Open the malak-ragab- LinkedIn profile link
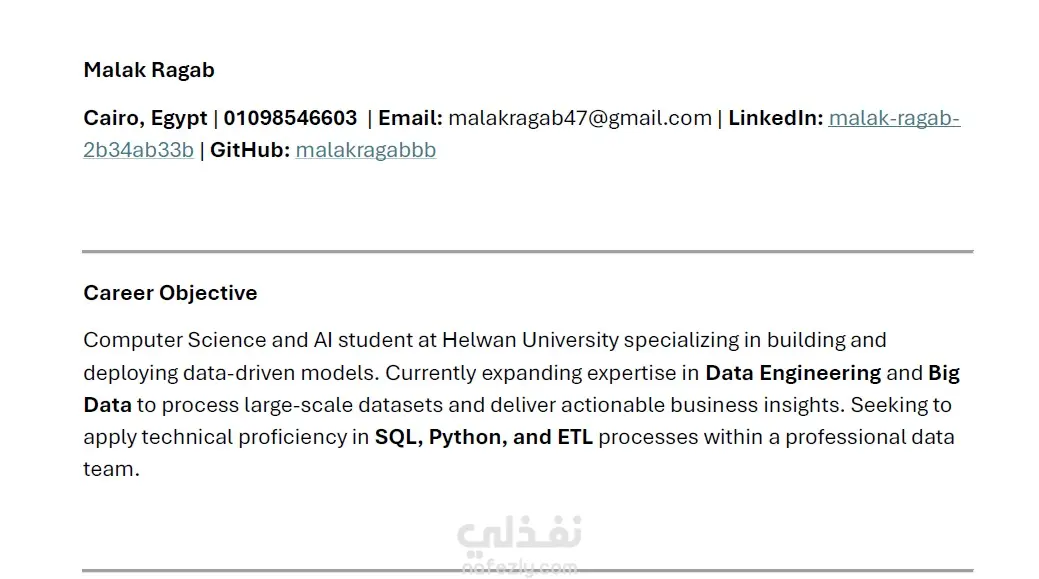1039x579 pixels. coord(894,118)
